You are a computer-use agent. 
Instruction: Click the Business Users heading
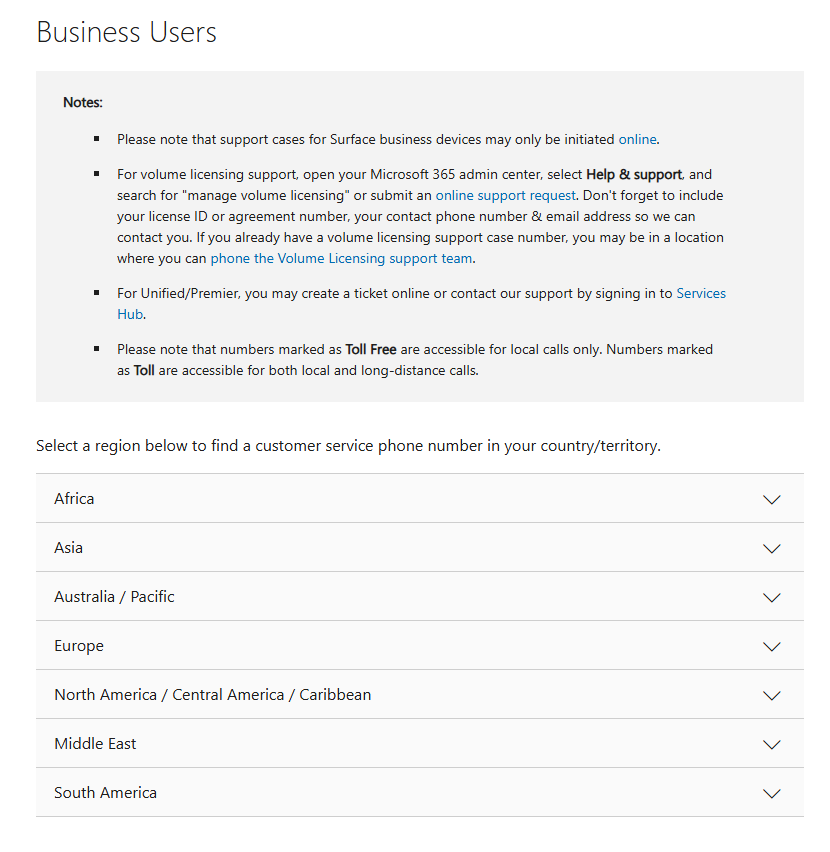click(126, 32)
